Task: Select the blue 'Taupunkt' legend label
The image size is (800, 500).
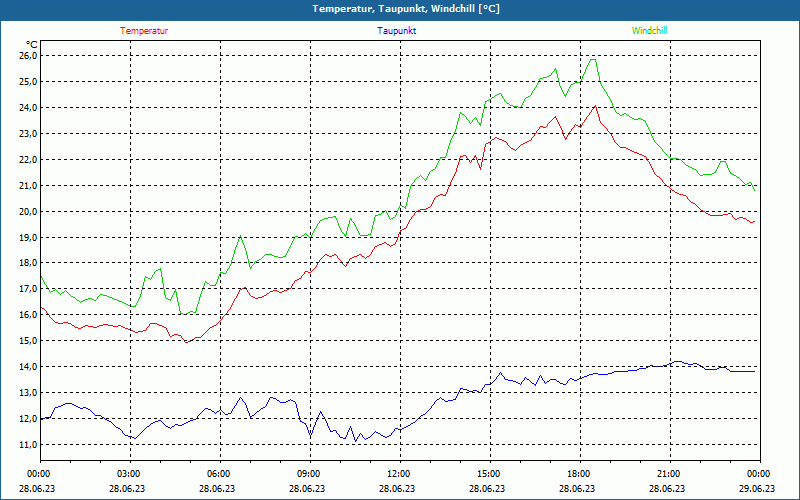Action: tap(396, 31)
